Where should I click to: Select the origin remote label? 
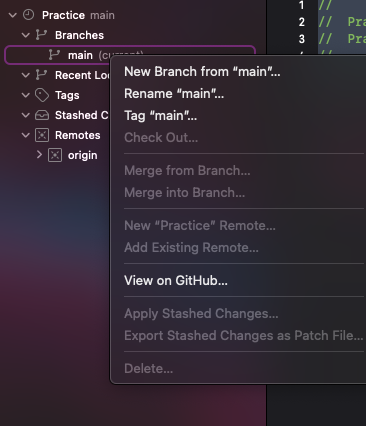(x=83, y=155)
